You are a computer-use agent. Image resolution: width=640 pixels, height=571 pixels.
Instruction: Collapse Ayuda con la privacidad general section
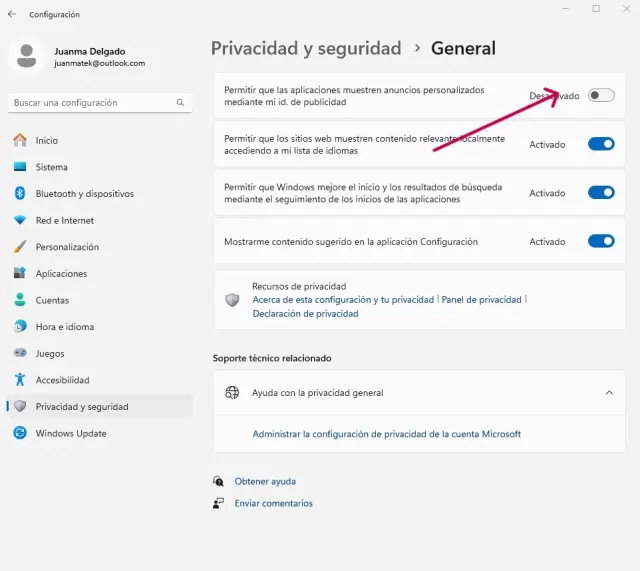[x=609, y=393]
